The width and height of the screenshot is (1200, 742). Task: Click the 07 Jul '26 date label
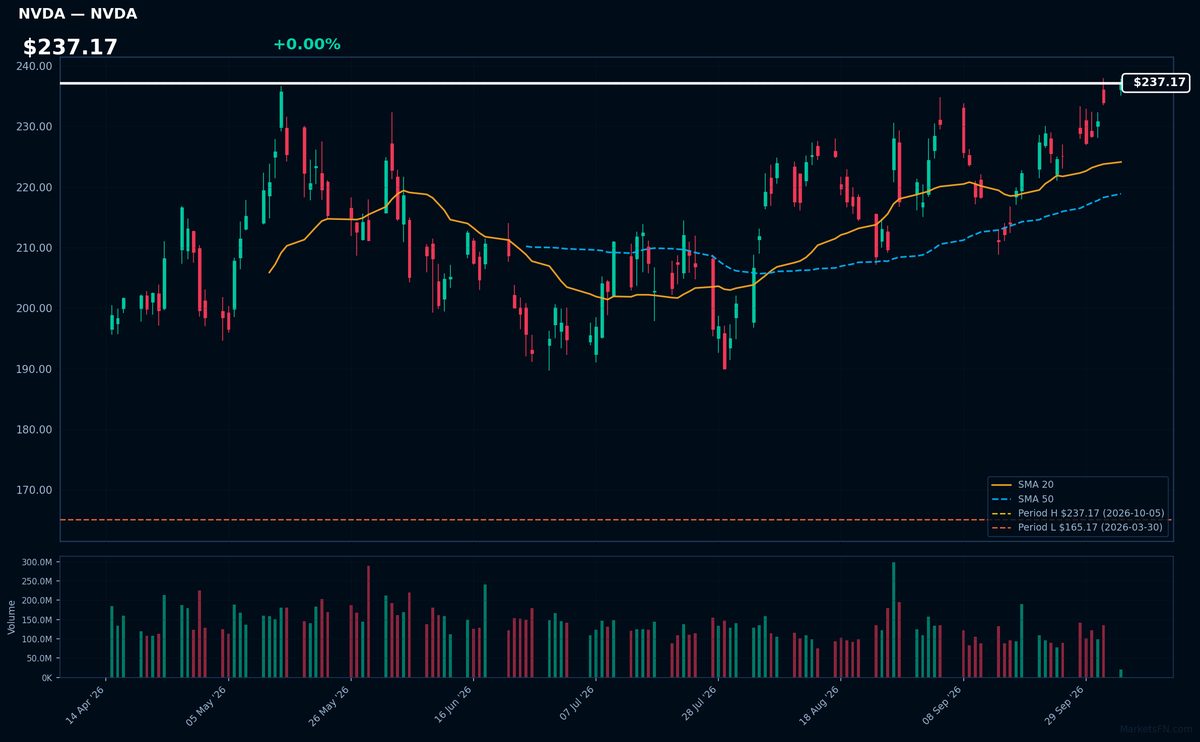pos(574,706)
